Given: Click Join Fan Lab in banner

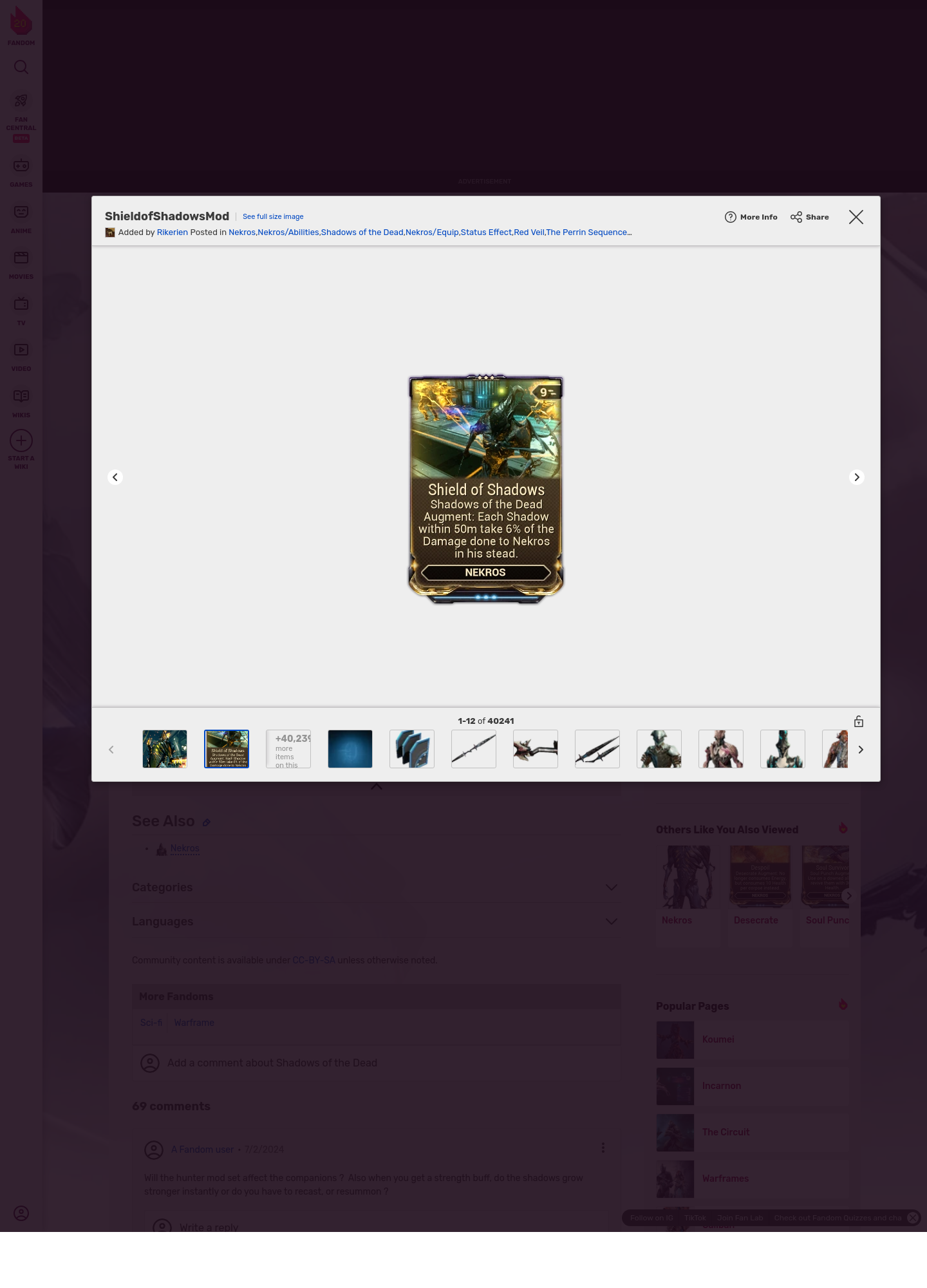Looking at the screenshot, I should (x=740, y=1218).
